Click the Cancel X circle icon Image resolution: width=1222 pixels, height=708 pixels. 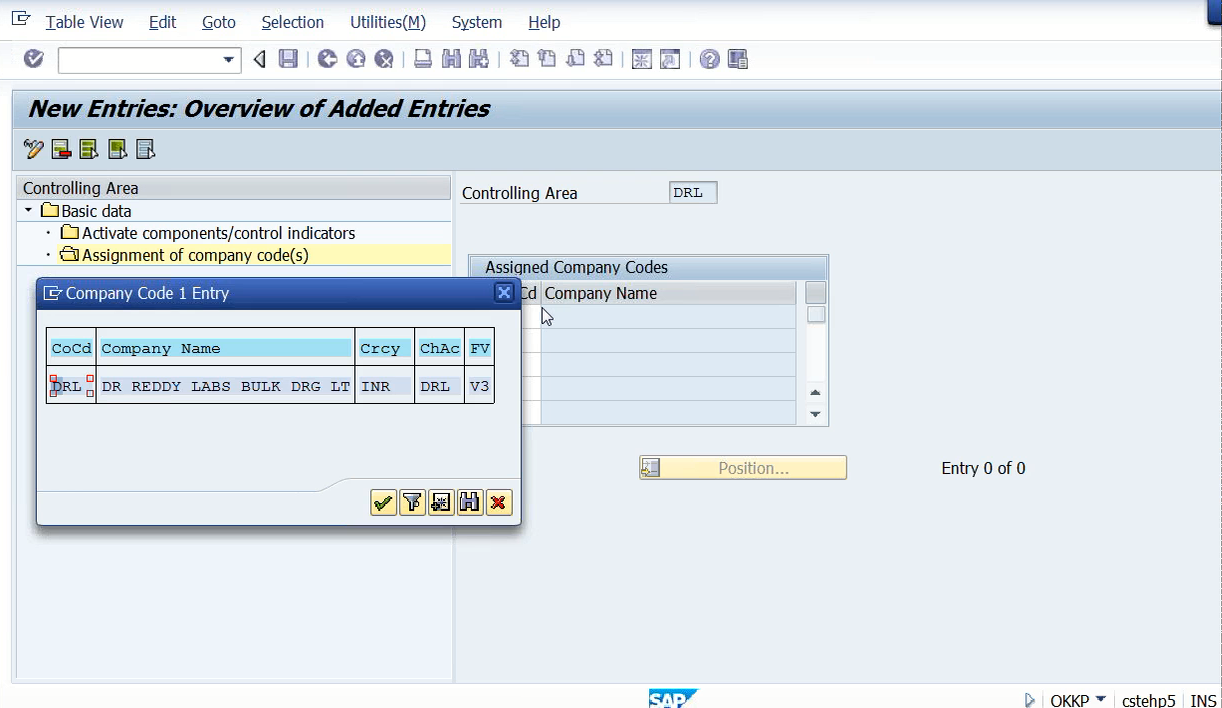[x=383, y=60]
